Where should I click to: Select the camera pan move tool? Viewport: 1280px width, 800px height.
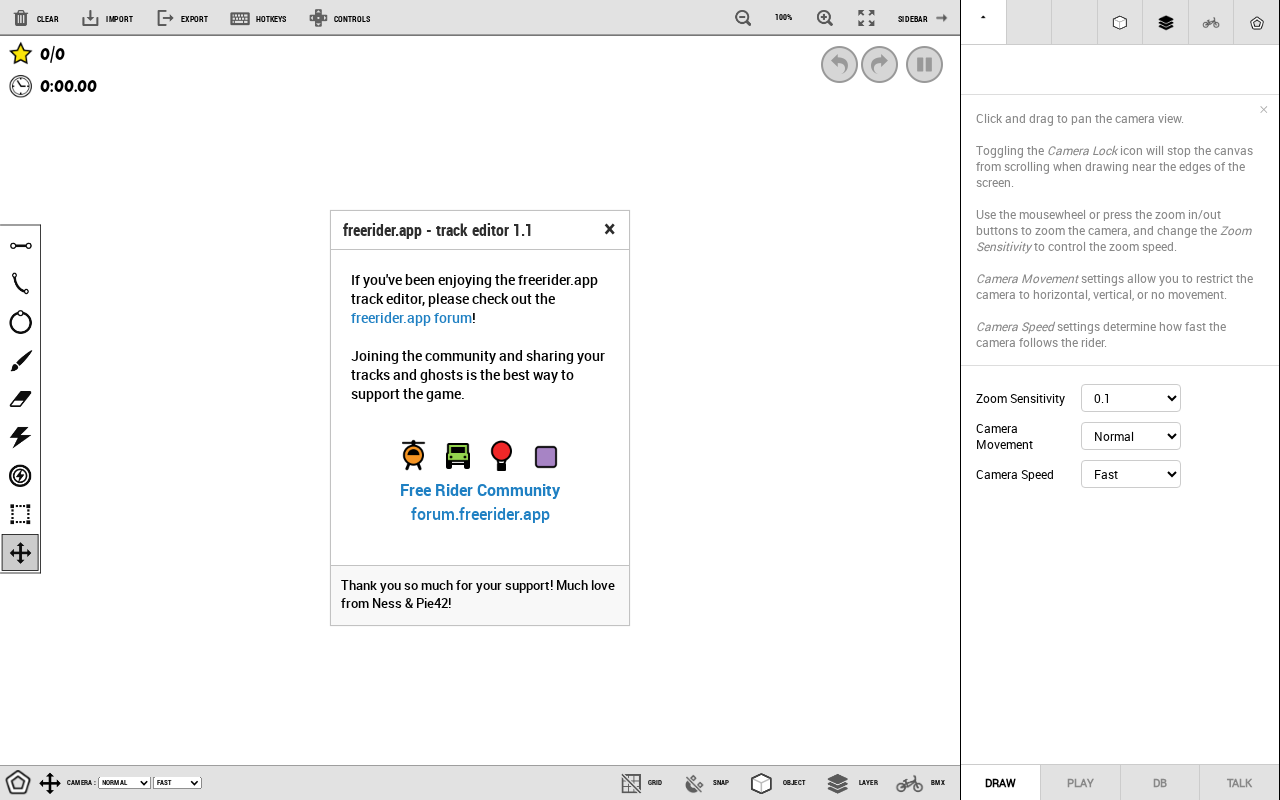[x=20, y=553]
